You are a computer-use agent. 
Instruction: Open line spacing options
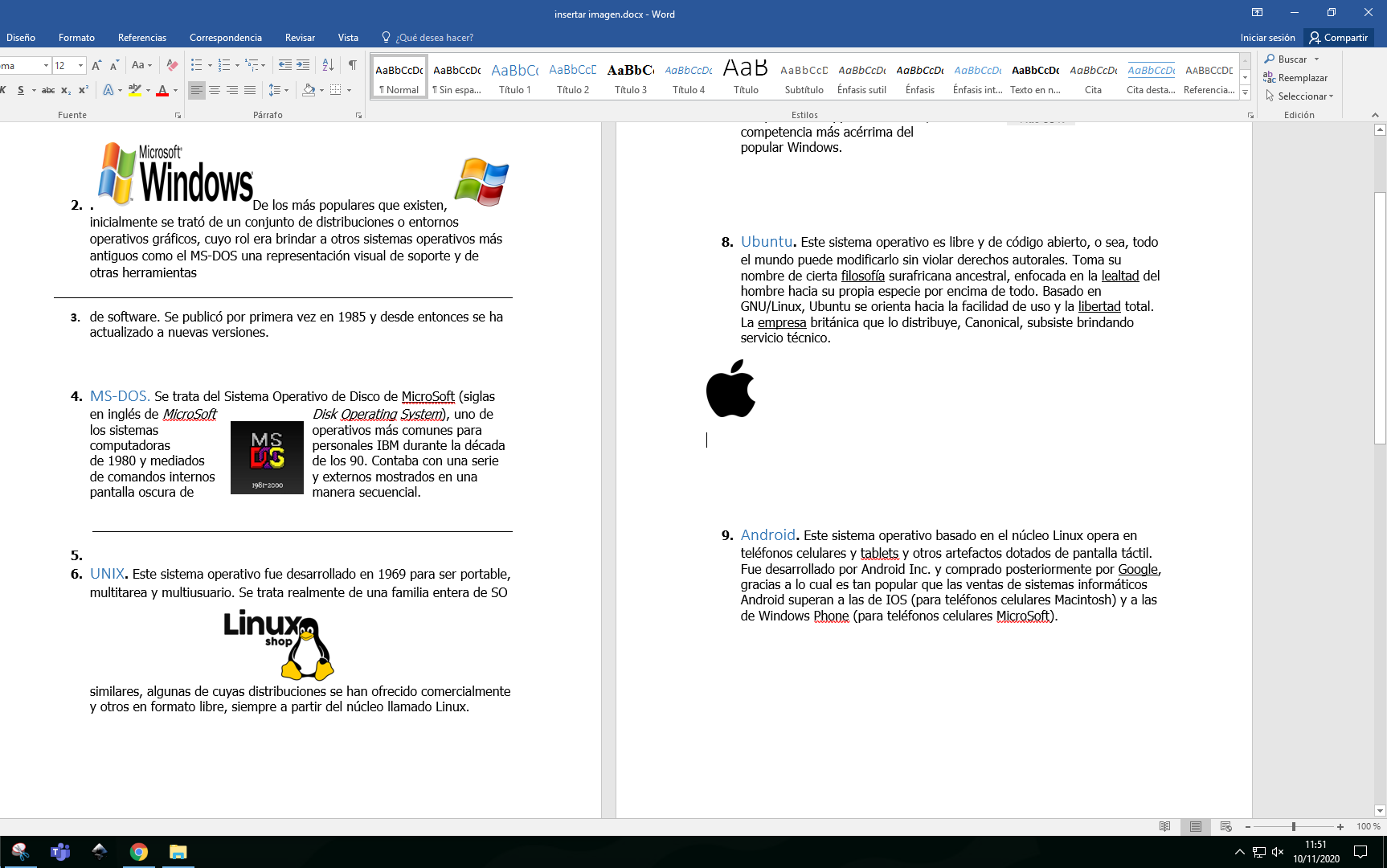point(278,90)
